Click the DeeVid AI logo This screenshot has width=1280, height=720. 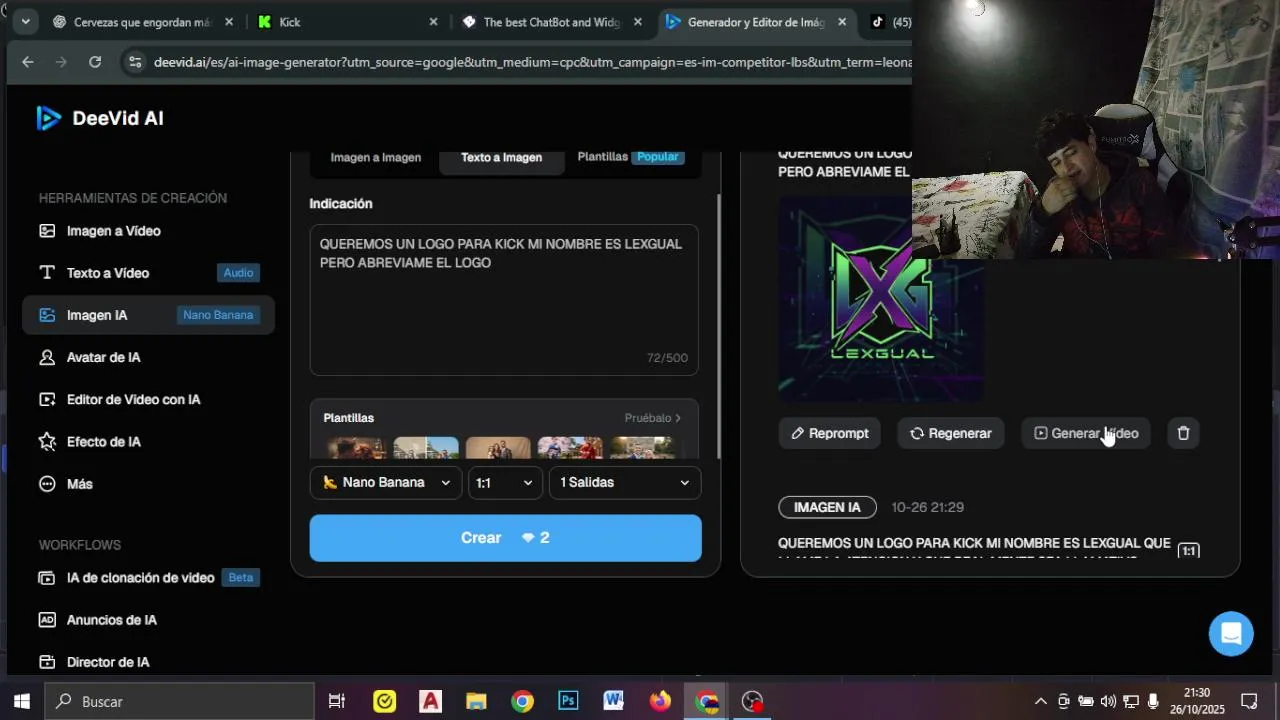coord(100,118)
